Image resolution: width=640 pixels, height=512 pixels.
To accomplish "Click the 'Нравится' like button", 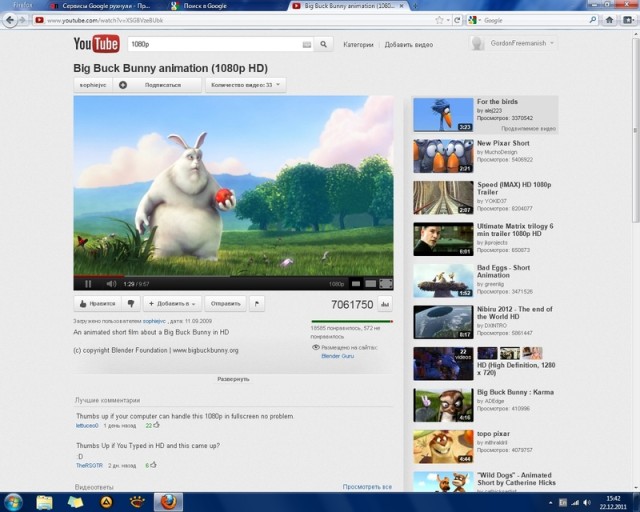I will (98, 303).
